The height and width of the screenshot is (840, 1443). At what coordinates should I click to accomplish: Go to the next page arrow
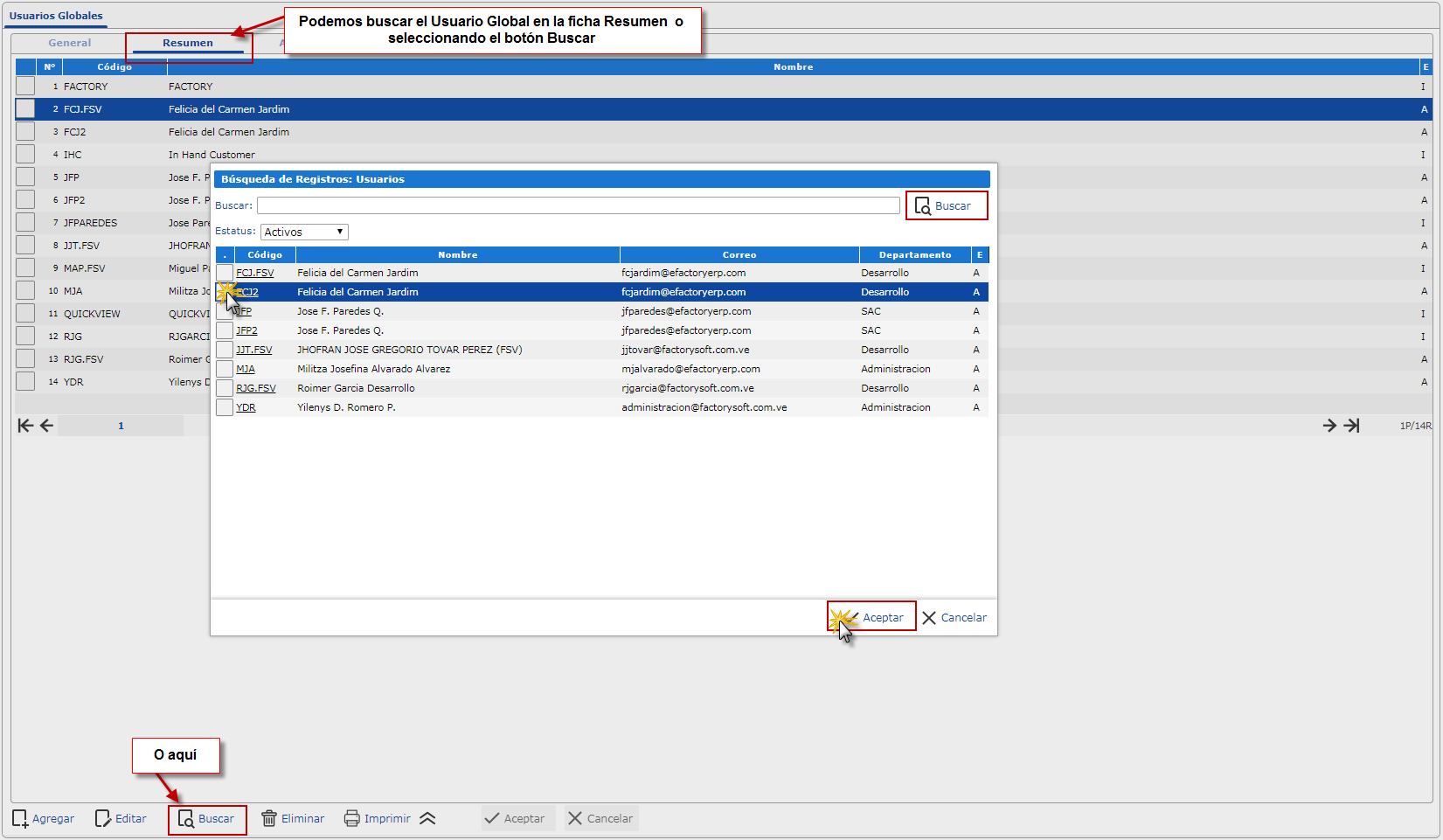[1329, 426]
